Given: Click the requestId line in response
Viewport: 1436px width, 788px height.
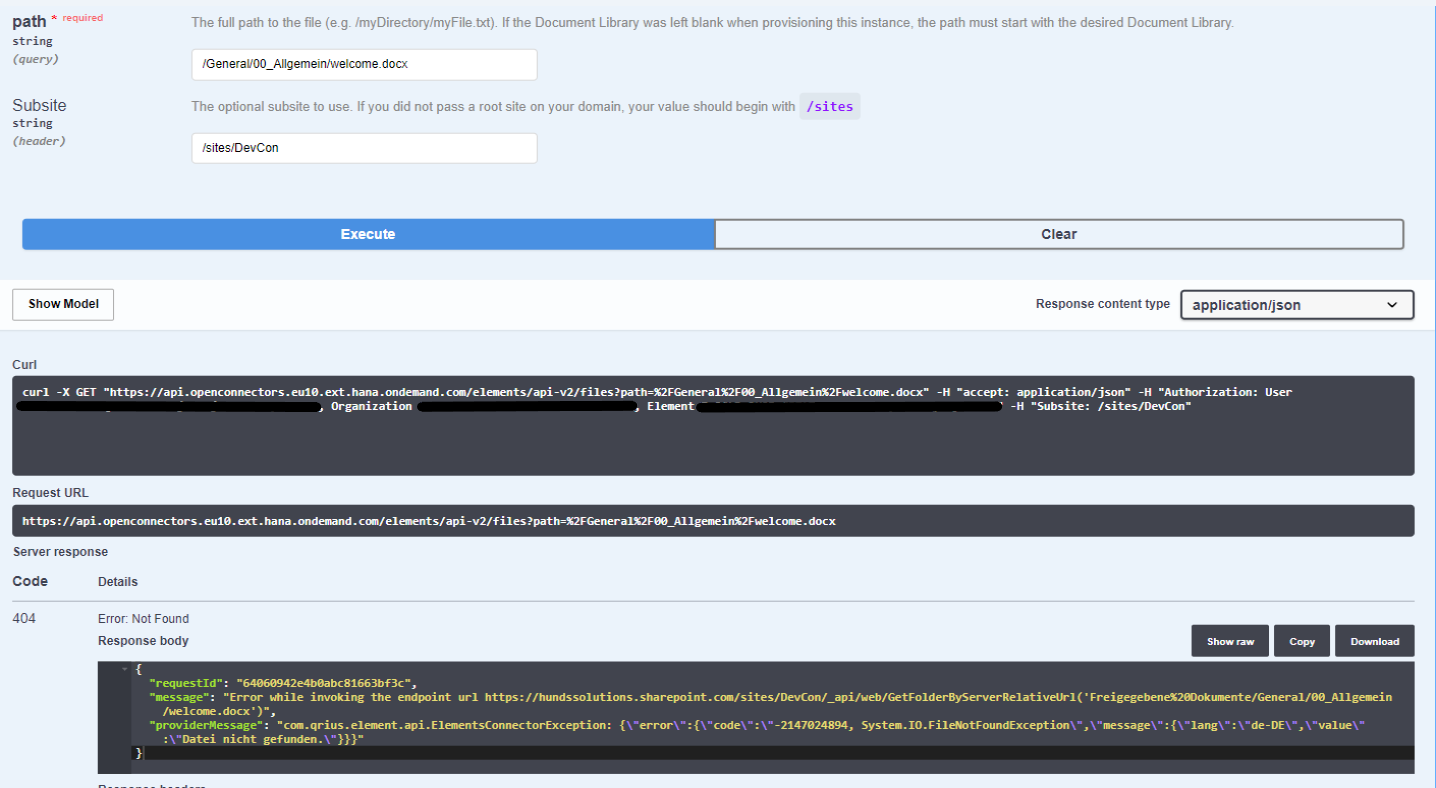Looking at the screenshot, I should 282,683.
